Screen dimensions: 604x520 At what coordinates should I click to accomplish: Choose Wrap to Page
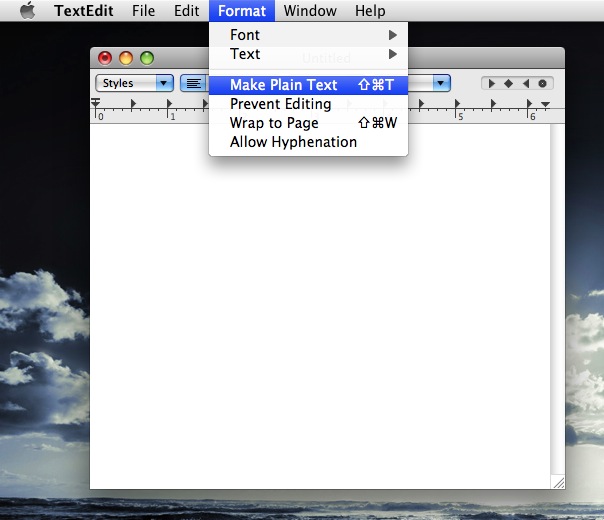pos(309,123)
